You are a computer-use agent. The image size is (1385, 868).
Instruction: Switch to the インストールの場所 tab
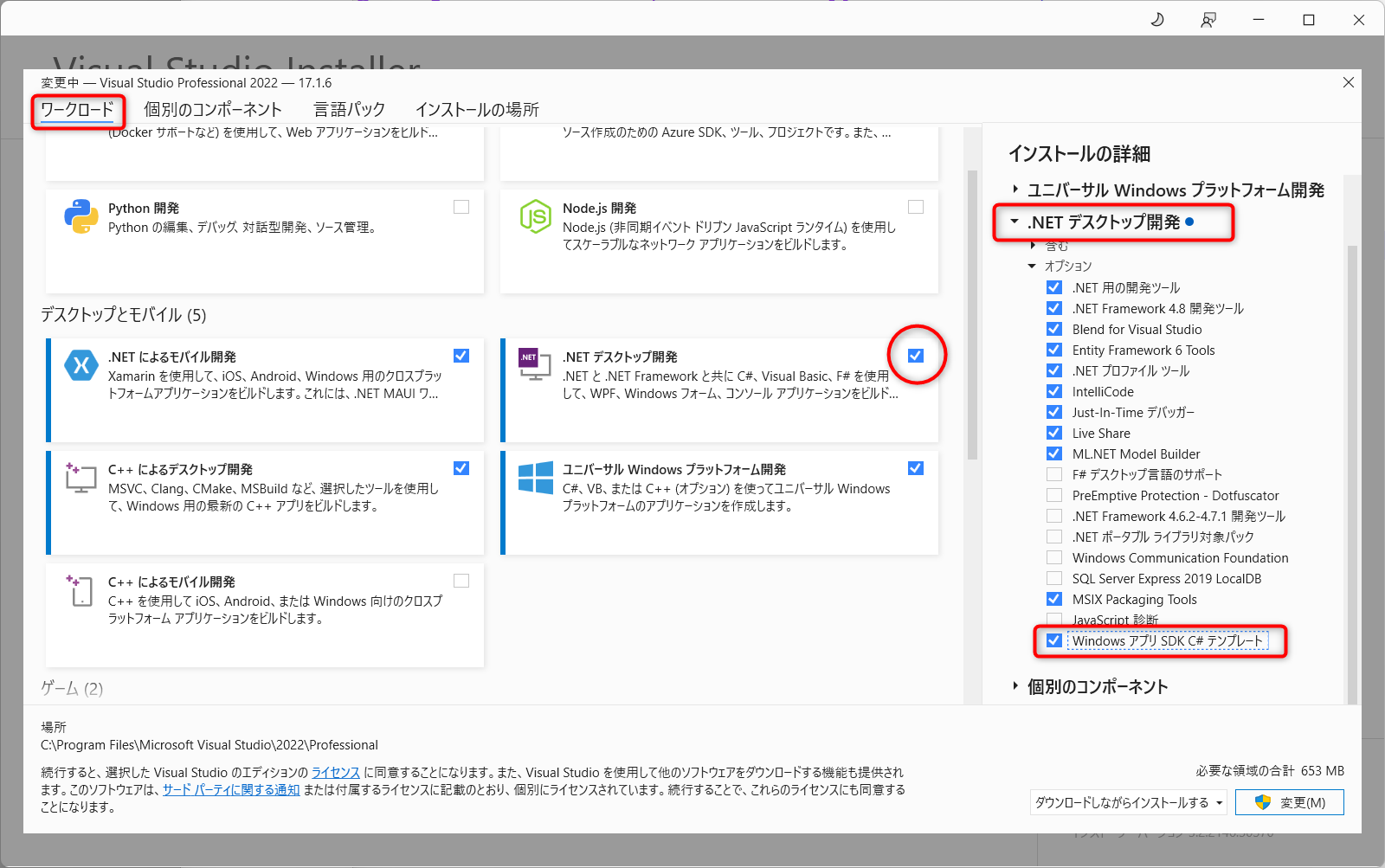[477, 110]
